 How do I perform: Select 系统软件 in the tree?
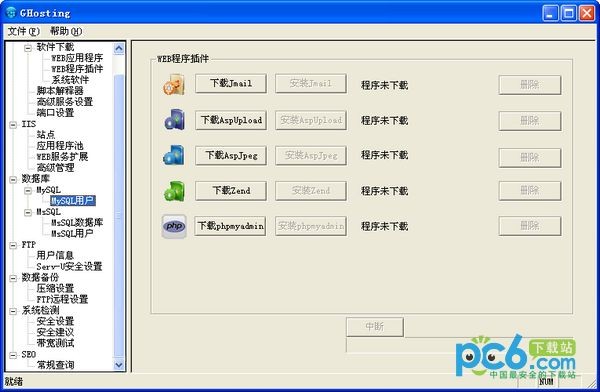tap(70, 80)
